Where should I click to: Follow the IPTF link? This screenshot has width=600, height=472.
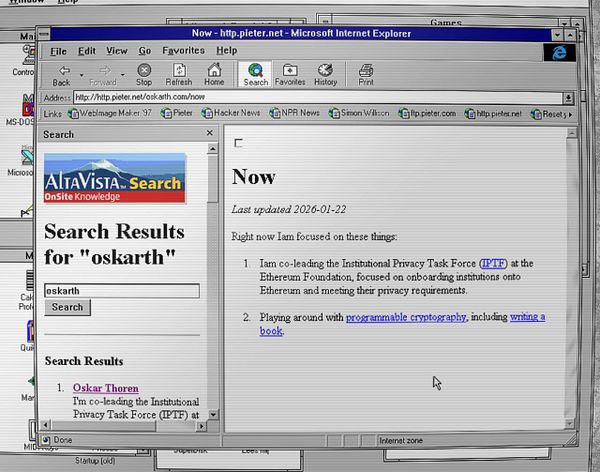click(x=493, y=263)
